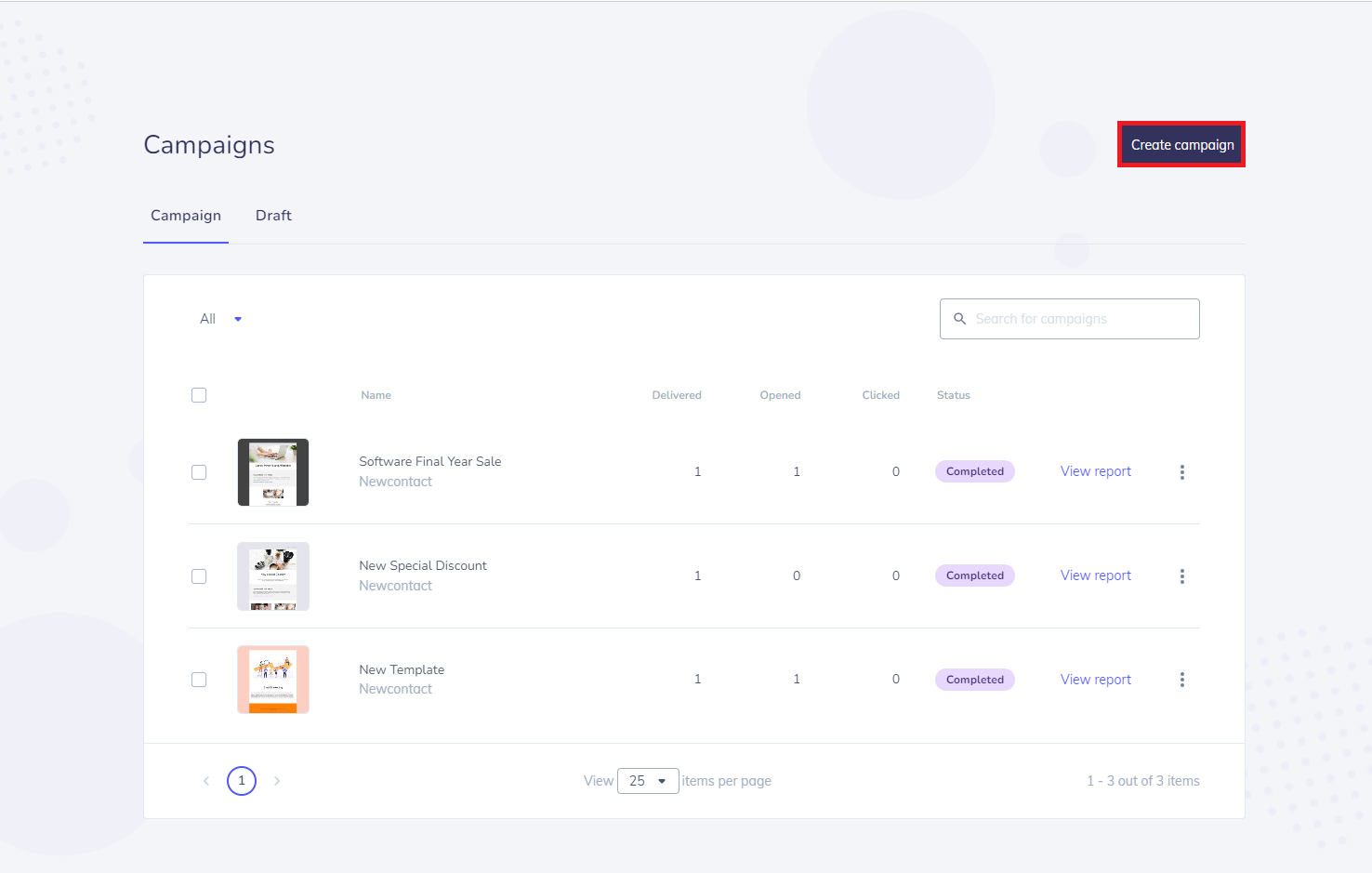Click the Software Final Year Sale name

[430, 461]
